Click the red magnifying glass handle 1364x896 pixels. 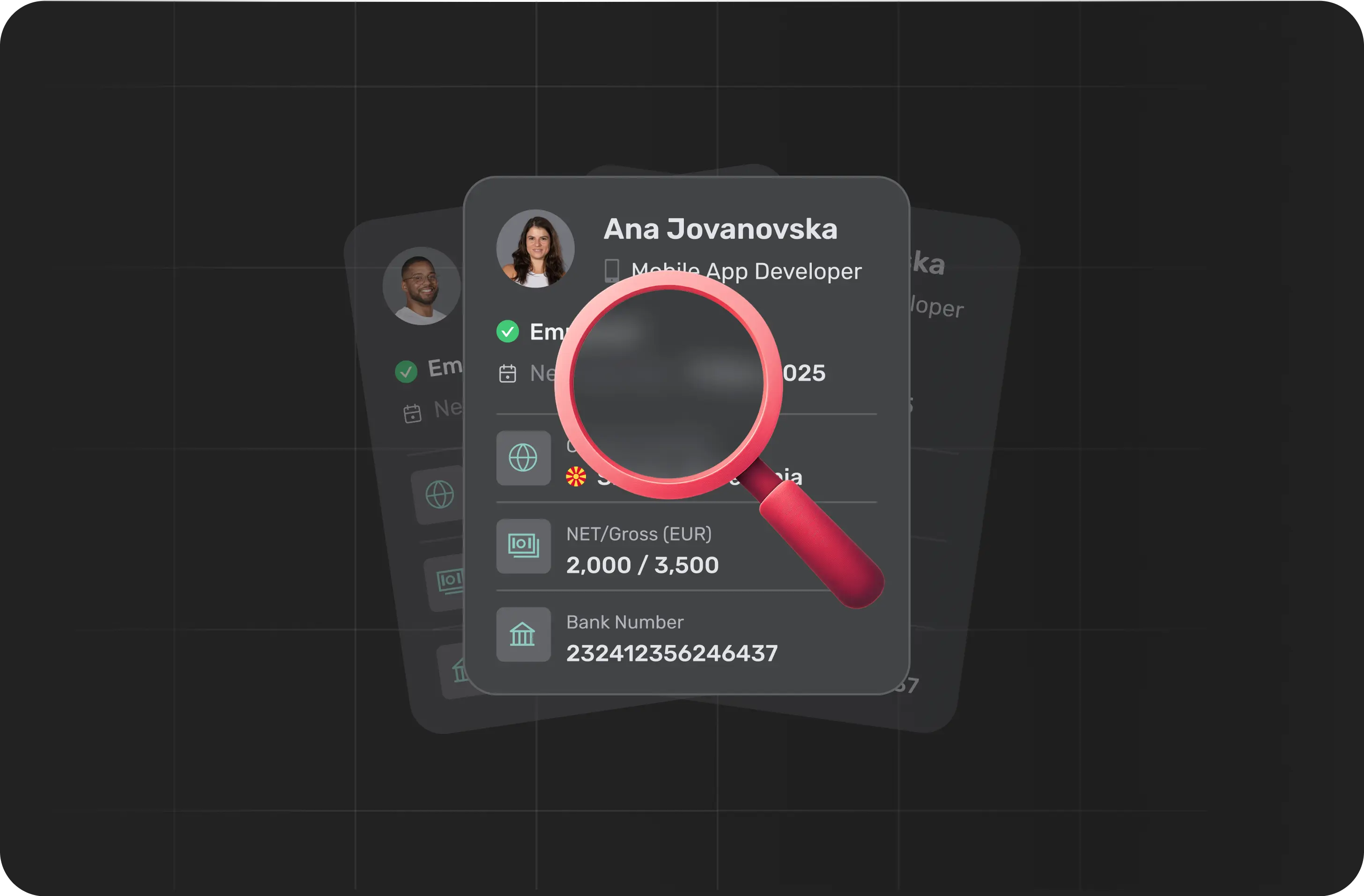pyautogui.click(x=823, y=544)
